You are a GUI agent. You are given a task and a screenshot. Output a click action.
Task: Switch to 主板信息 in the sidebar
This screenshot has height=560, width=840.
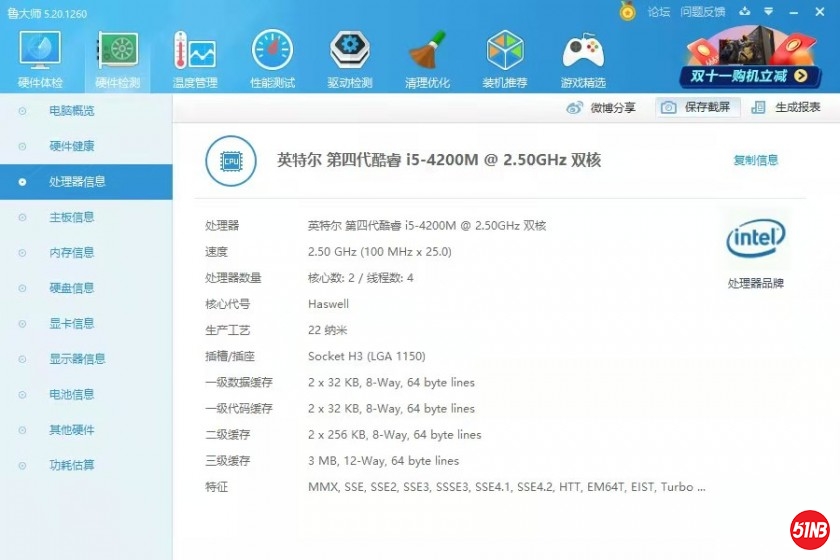point(72,217)
